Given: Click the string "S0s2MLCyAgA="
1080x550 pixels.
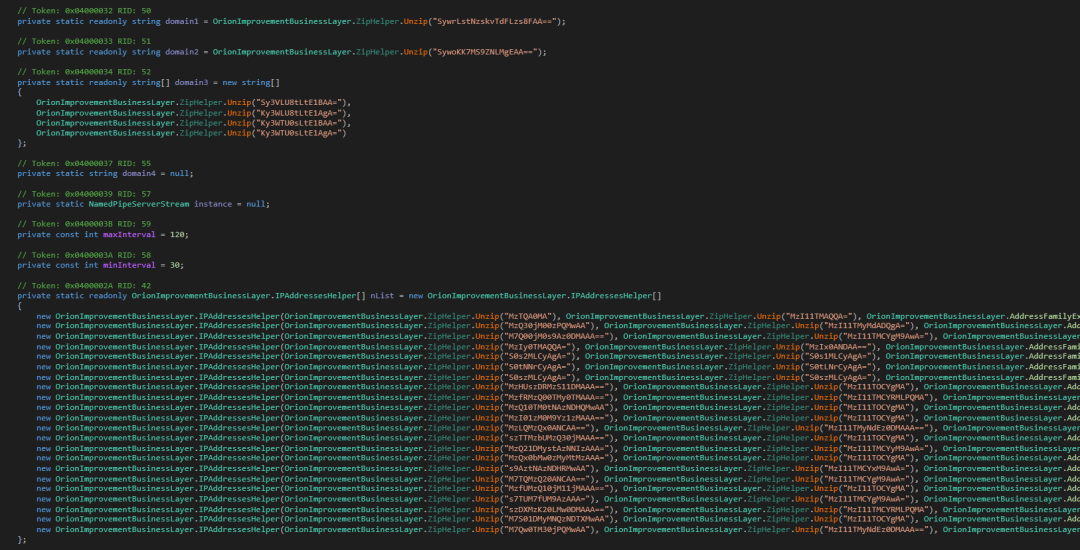Looking at the screenshot, I should [536, 357].
